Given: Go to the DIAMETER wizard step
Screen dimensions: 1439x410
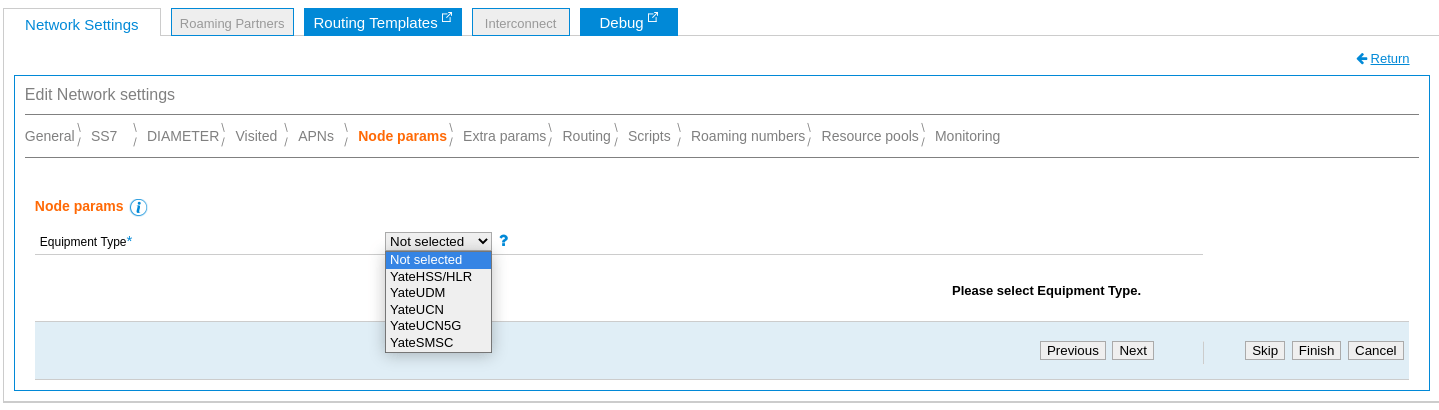Looking at the screenshot, I should (x=183, y=136).
